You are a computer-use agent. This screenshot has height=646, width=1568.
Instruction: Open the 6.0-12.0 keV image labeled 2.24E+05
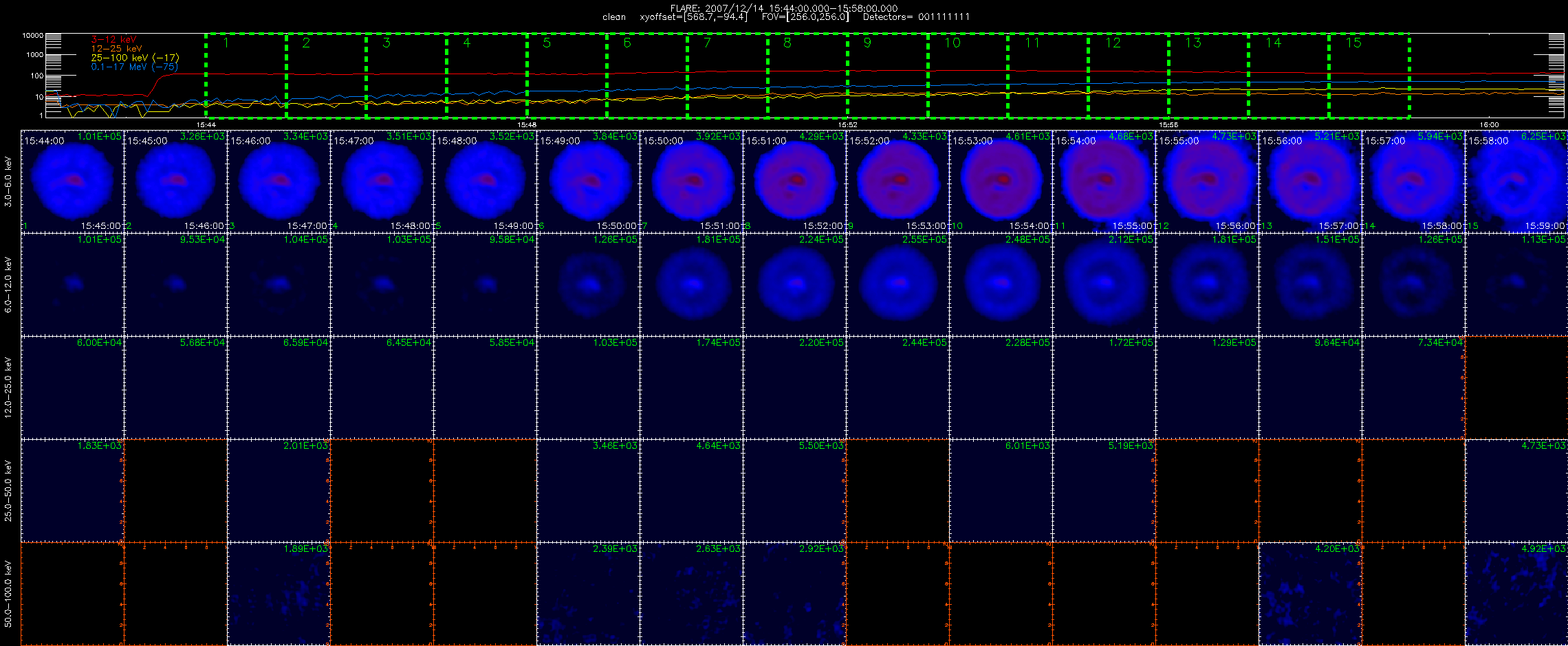[x=795, y=285]
